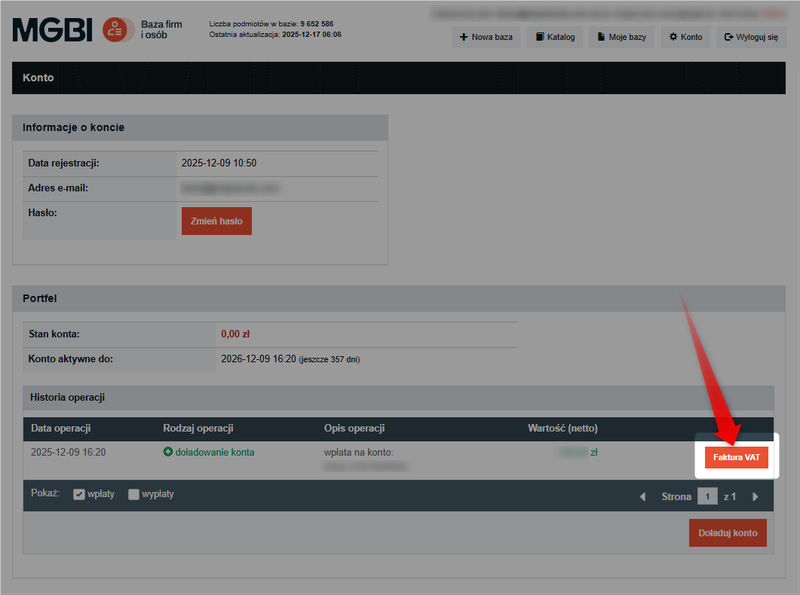This screenshot has height=595, width=800.
Task: Click the page number input showing 1
Action: pyautogui.click(x=707, y=496)
